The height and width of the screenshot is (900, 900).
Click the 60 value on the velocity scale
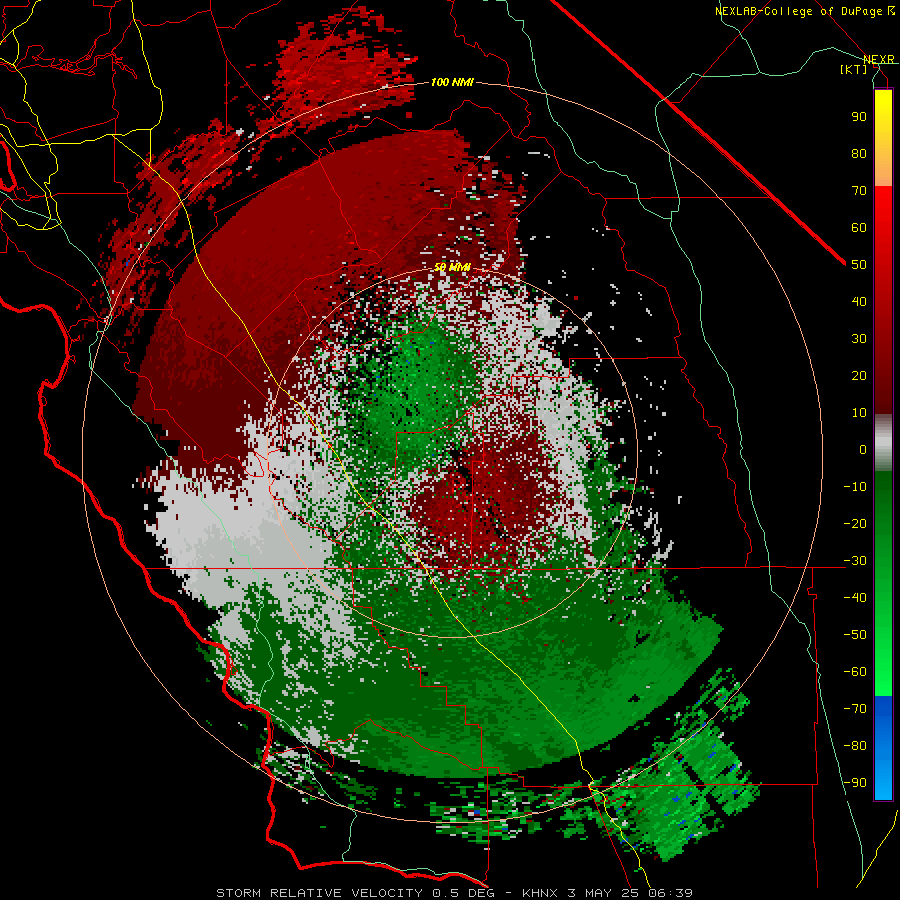tap(859, 227)
